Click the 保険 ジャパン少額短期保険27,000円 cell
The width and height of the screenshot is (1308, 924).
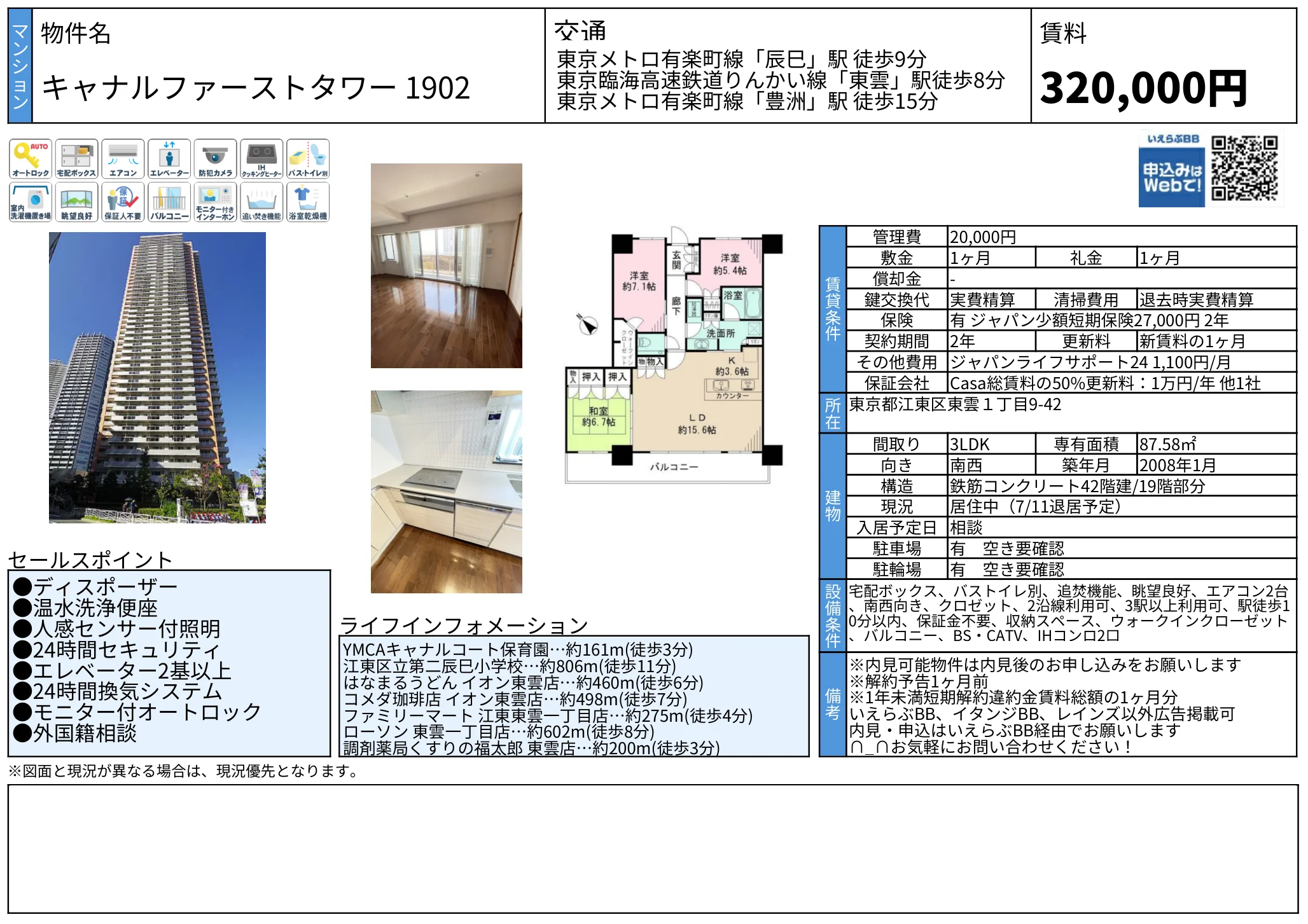[1122, 321]
